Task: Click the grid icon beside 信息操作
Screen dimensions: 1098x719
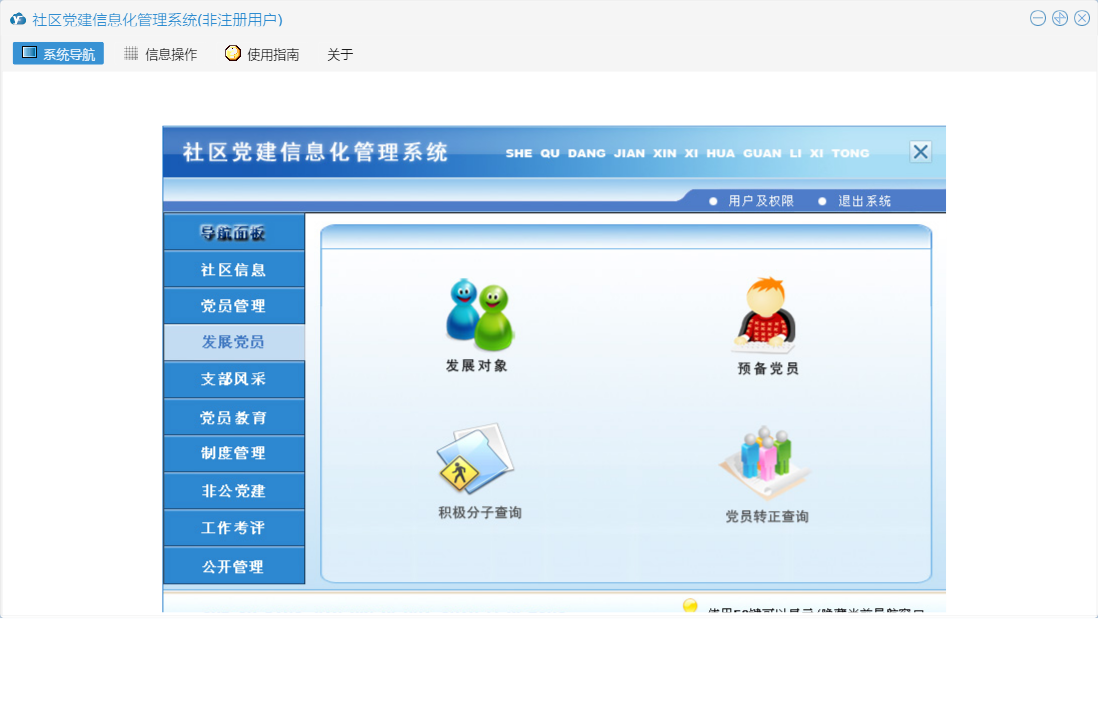Action: [131, 53]
